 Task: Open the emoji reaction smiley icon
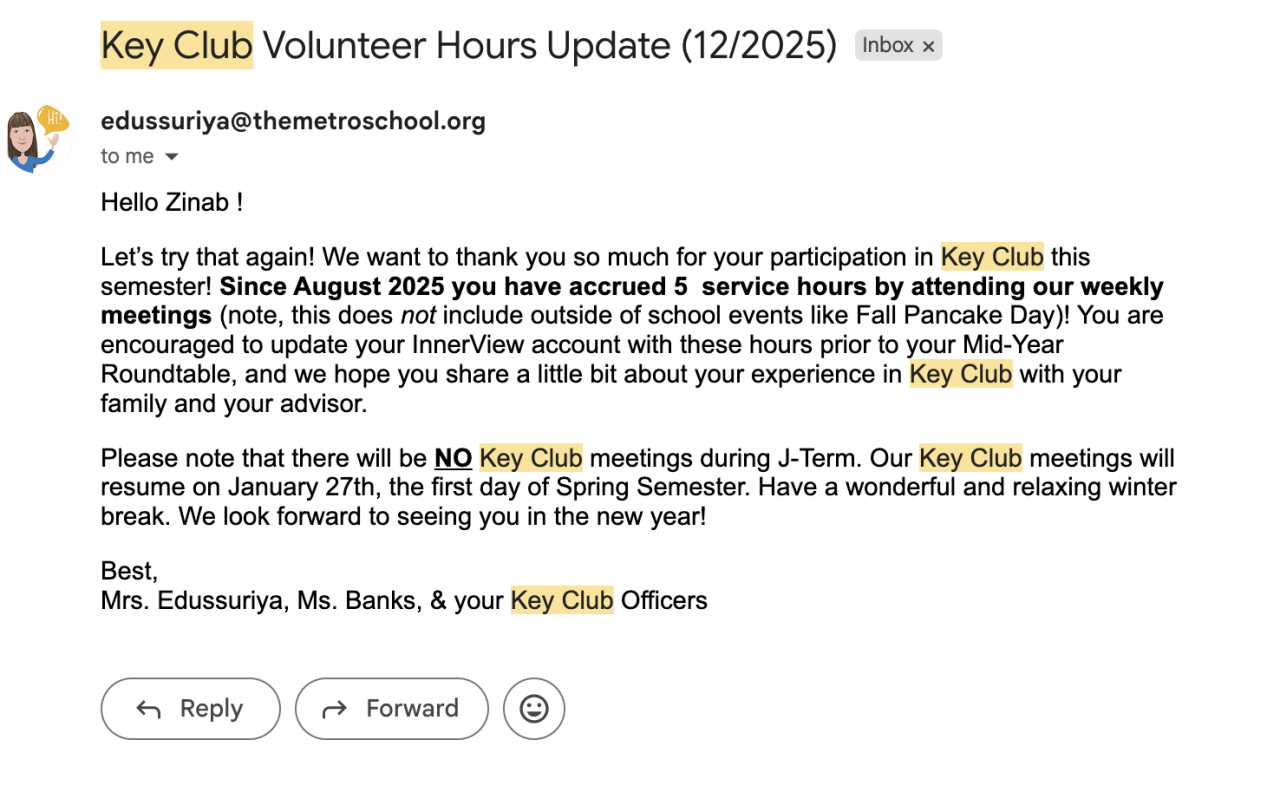[x=534, y=709]
